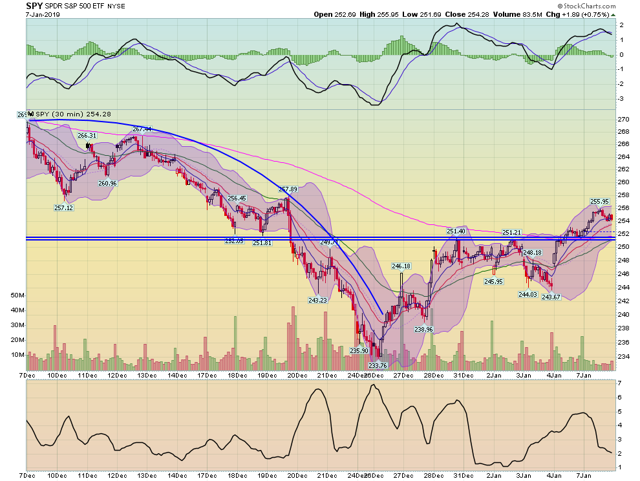
Task: Click 4Jan on the price panel date axis
Action: (554, 375)
